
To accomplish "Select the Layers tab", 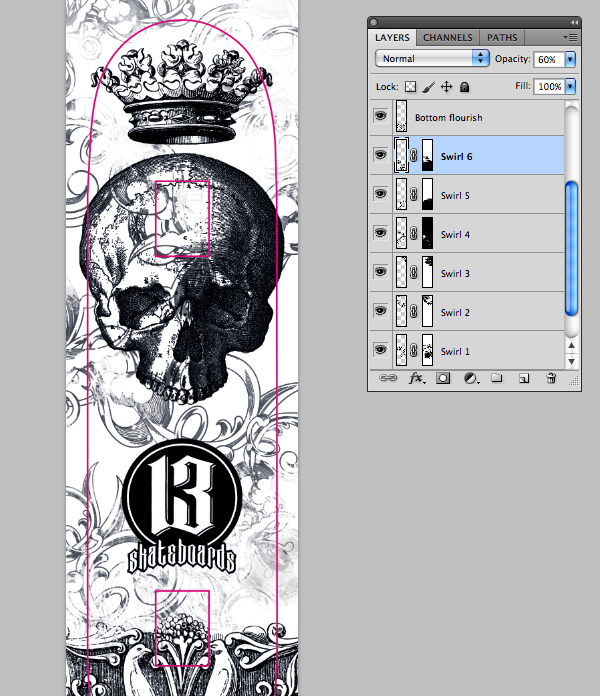I will point(392,38).
